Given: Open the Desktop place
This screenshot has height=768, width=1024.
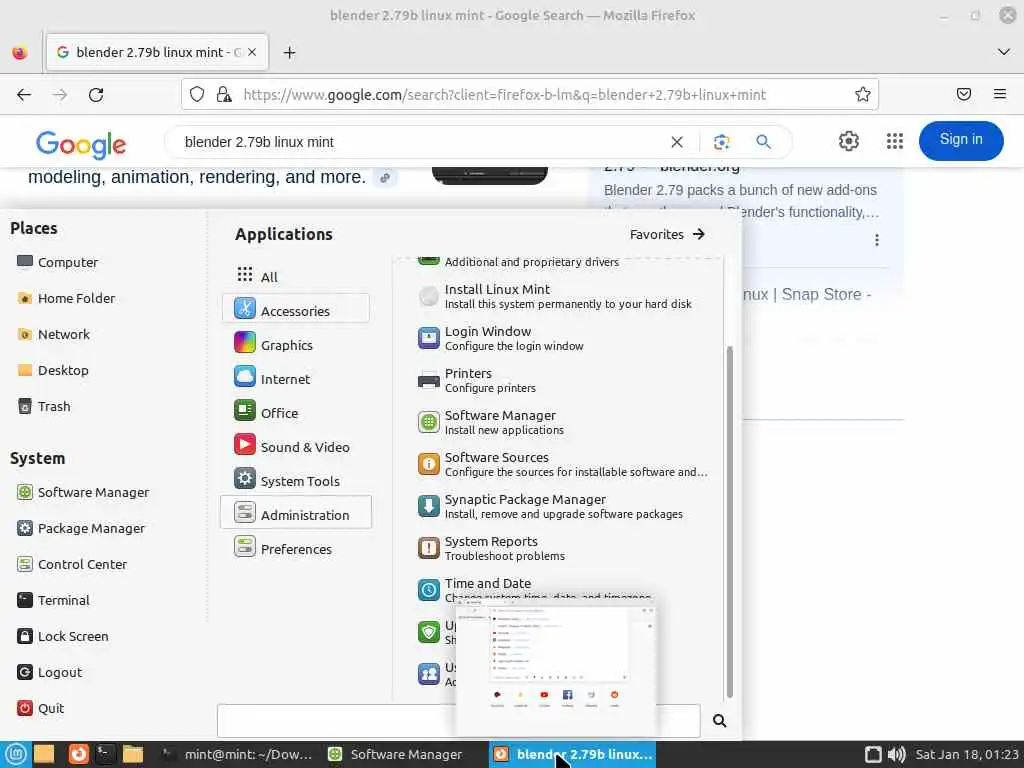Looking at the screenshot, I should coord(52,370).
